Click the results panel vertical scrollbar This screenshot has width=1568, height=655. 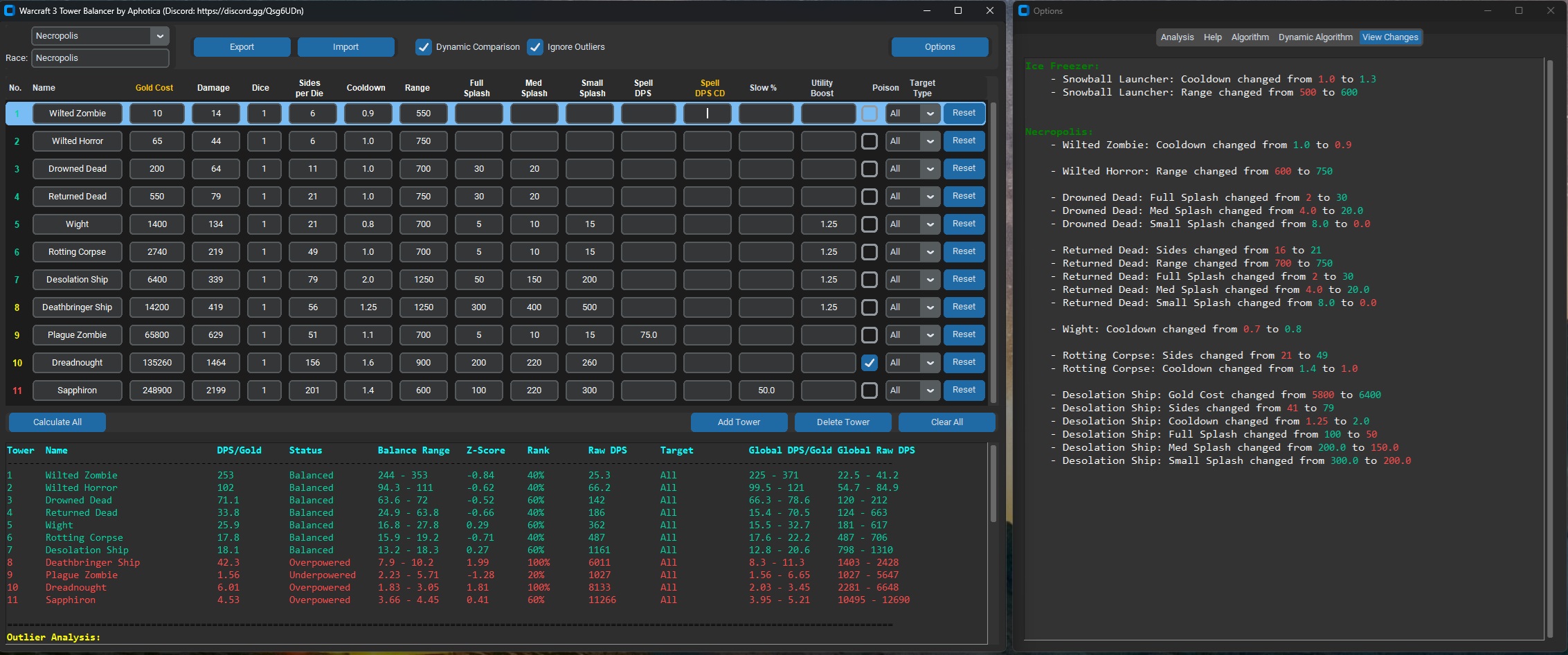click(993, 483)
